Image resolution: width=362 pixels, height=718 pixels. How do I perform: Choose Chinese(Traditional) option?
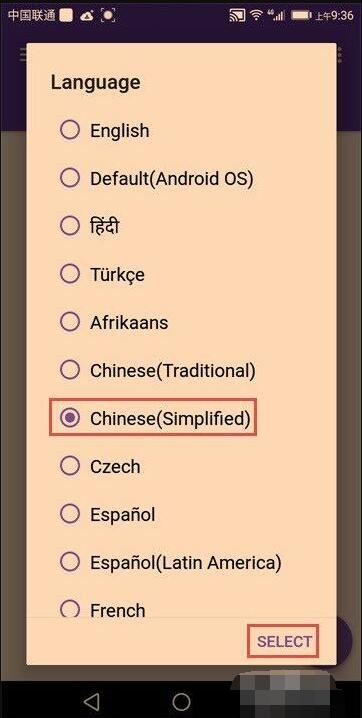pyautogui.click(x=70, y=370)
